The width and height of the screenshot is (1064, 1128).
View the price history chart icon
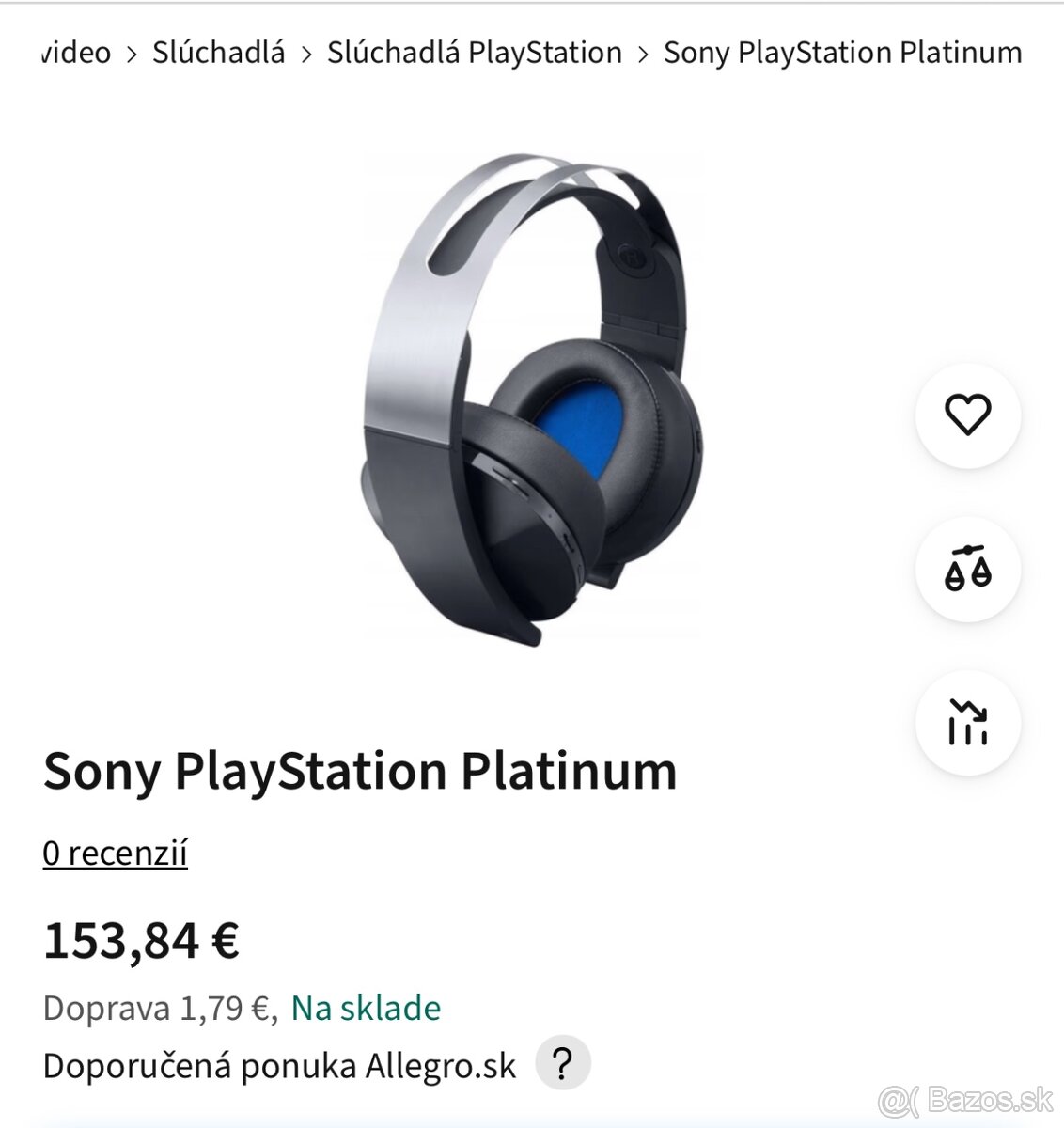pyautogui.click(x=967, y=722)
